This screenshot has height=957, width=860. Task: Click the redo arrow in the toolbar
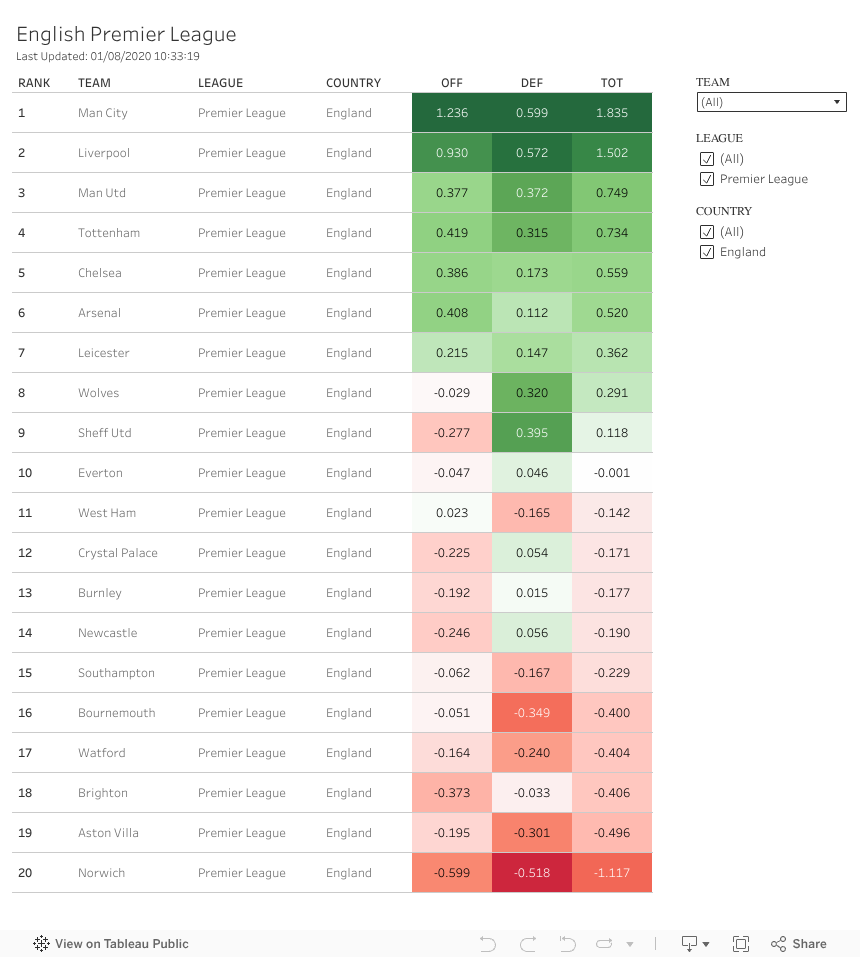pyautogui.click(x=528, y=943)
